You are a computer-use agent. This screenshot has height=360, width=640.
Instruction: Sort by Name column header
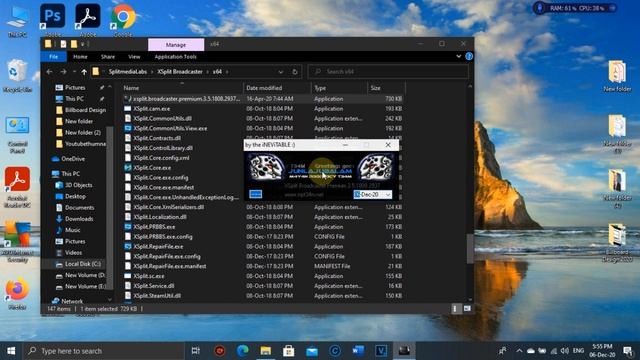(x=182, y=88)
